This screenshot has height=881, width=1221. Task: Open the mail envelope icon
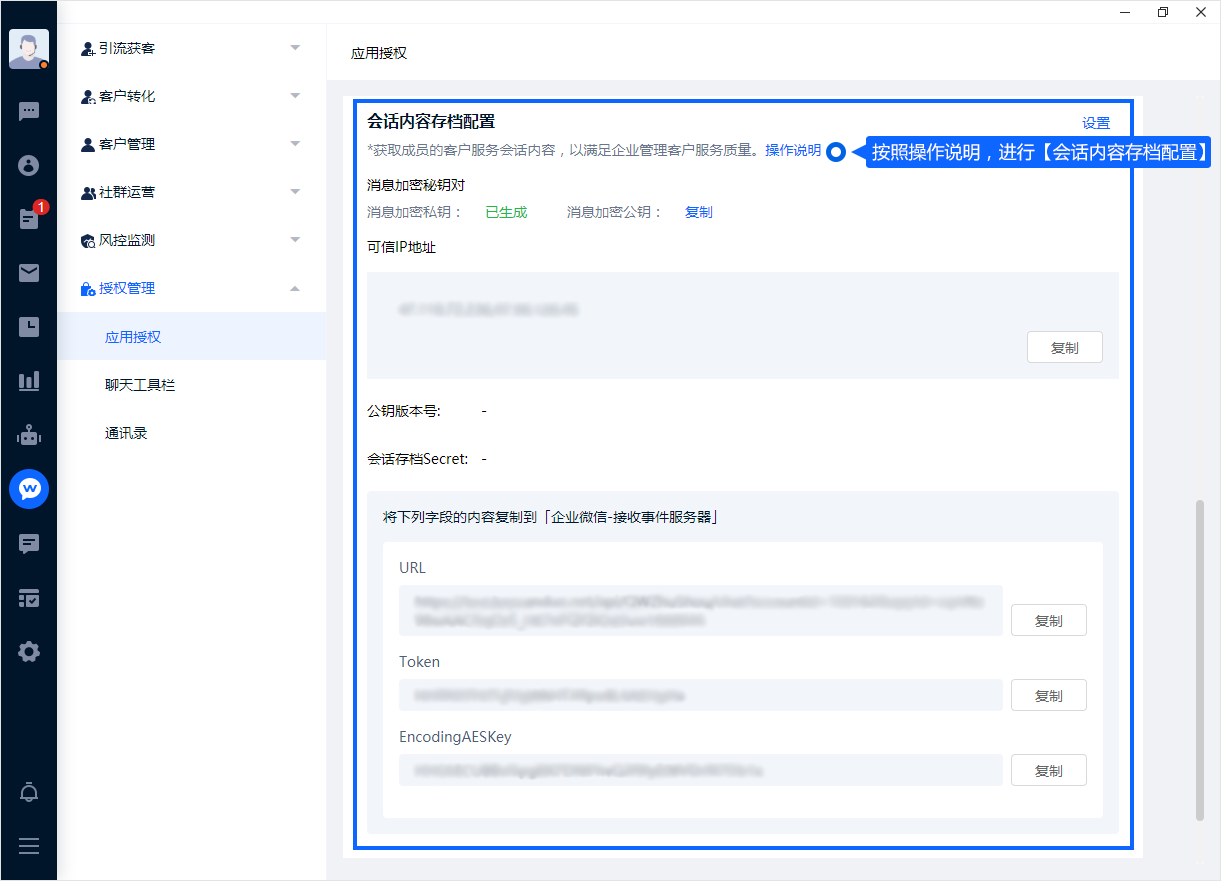(x=29, y=273)
